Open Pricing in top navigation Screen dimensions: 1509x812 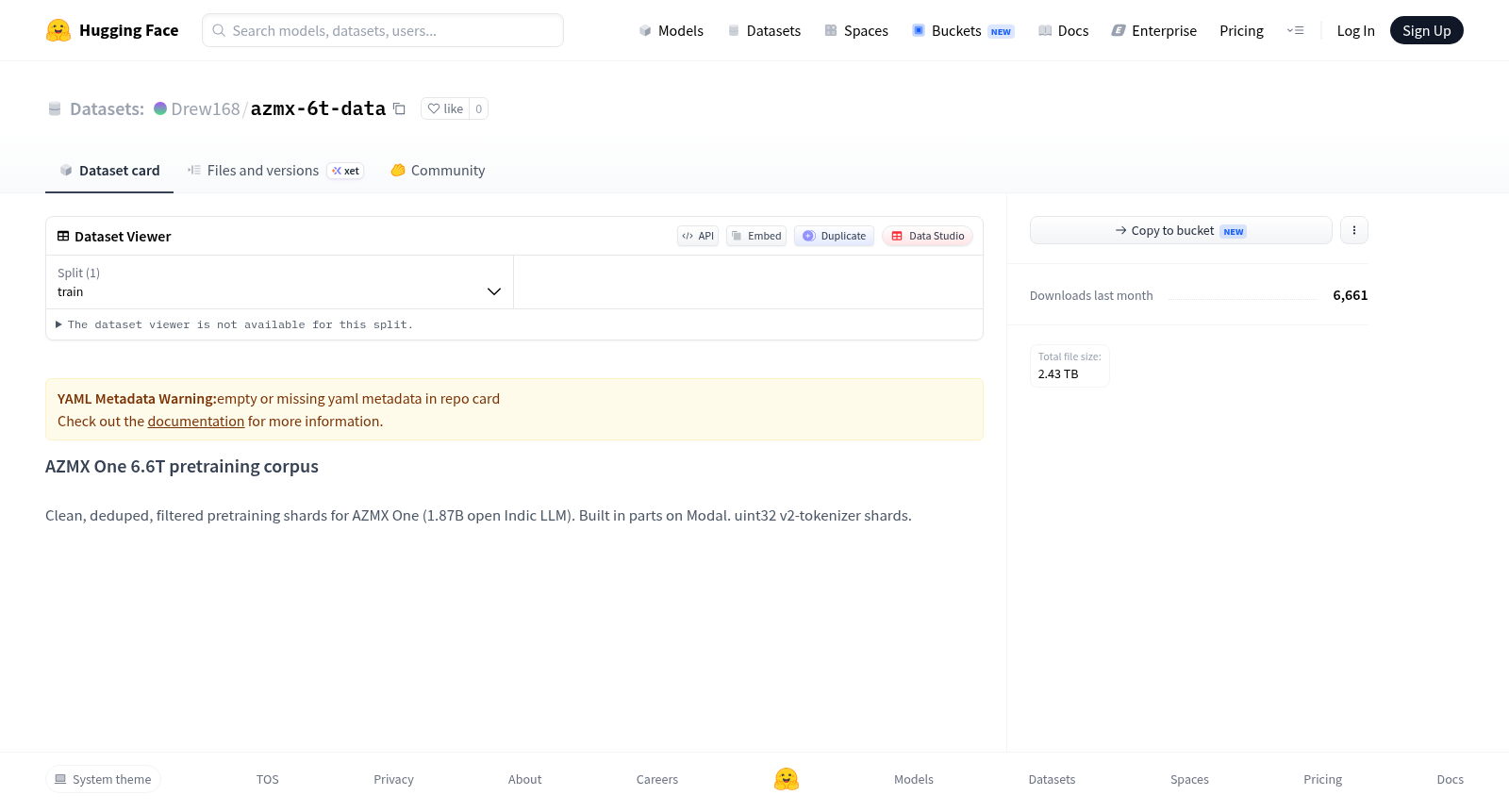pyautogui.click(x=1241, y=30)
